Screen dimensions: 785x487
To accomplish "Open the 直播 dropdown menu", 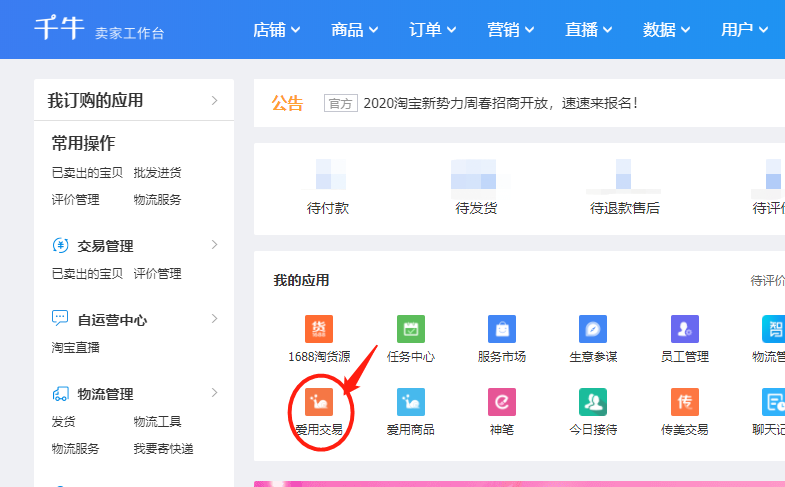I will pos(589,30).
